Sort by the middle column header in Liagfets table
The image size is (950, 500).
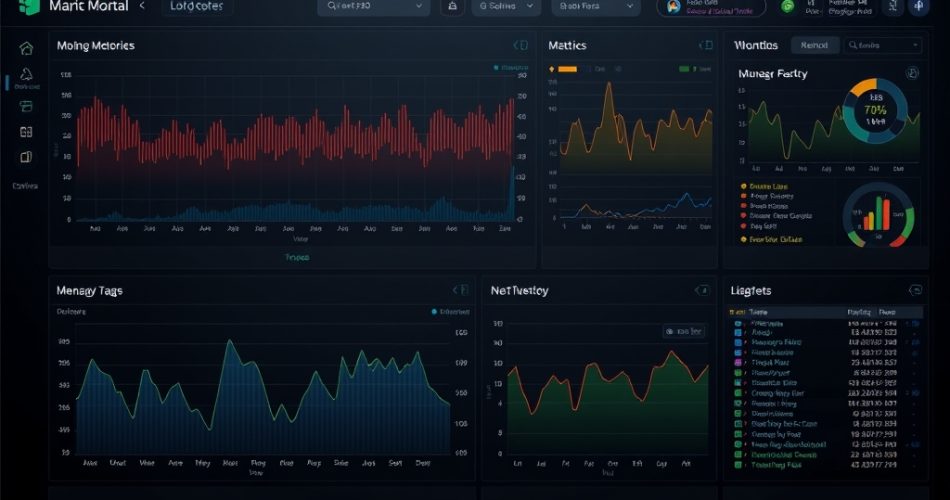pos(859,312)
